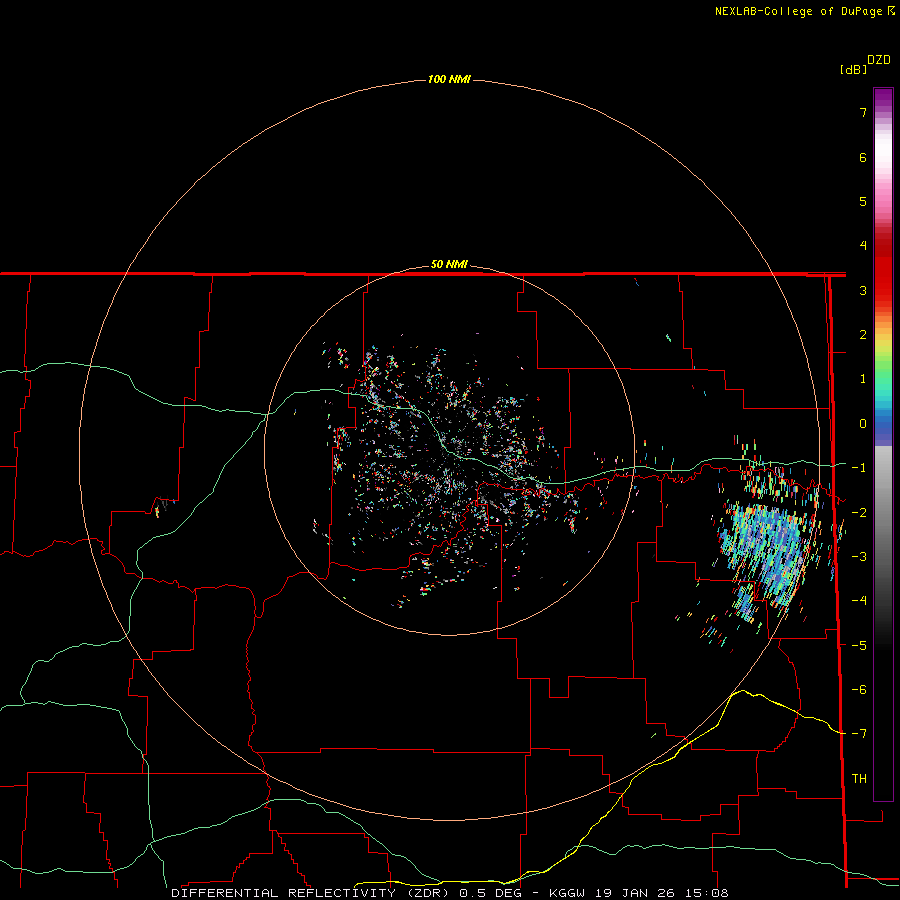
Task: Click the 5 value on the color scale
Action: click(863, 201)
